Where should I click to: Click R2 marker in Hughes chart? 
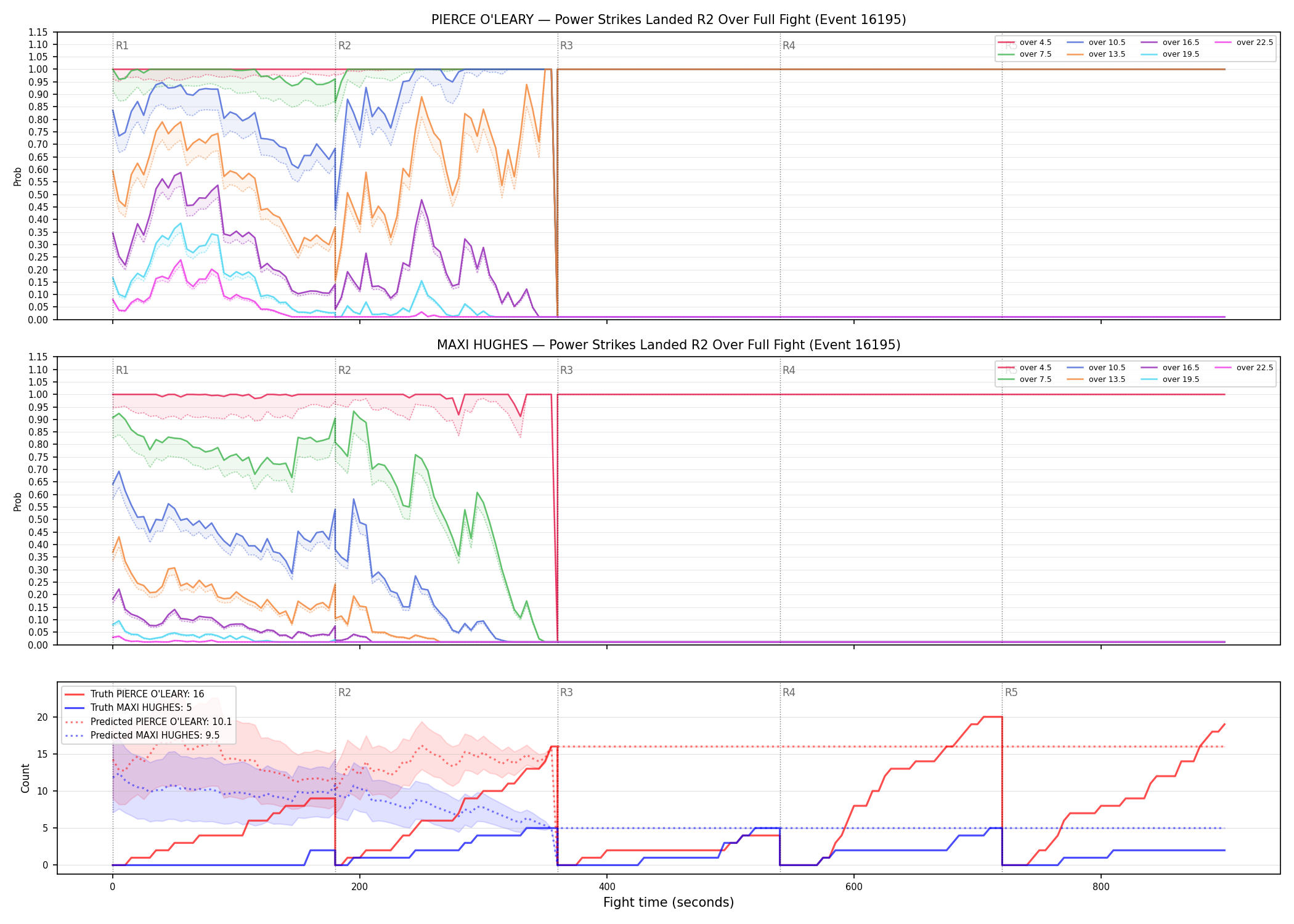pyautogui.click(x=344, y=370)
